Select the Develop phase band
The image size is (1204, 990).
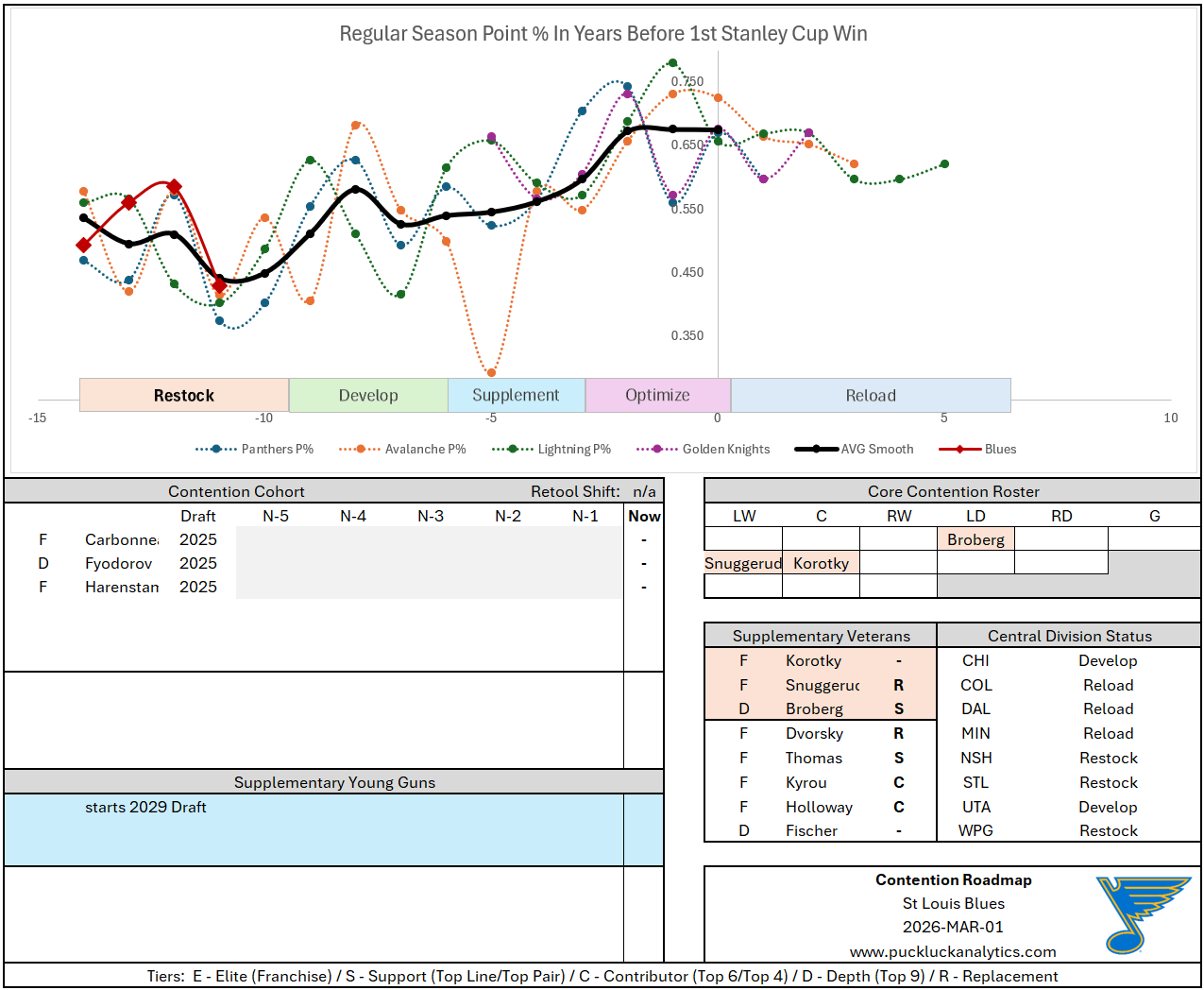click(368, 396)
